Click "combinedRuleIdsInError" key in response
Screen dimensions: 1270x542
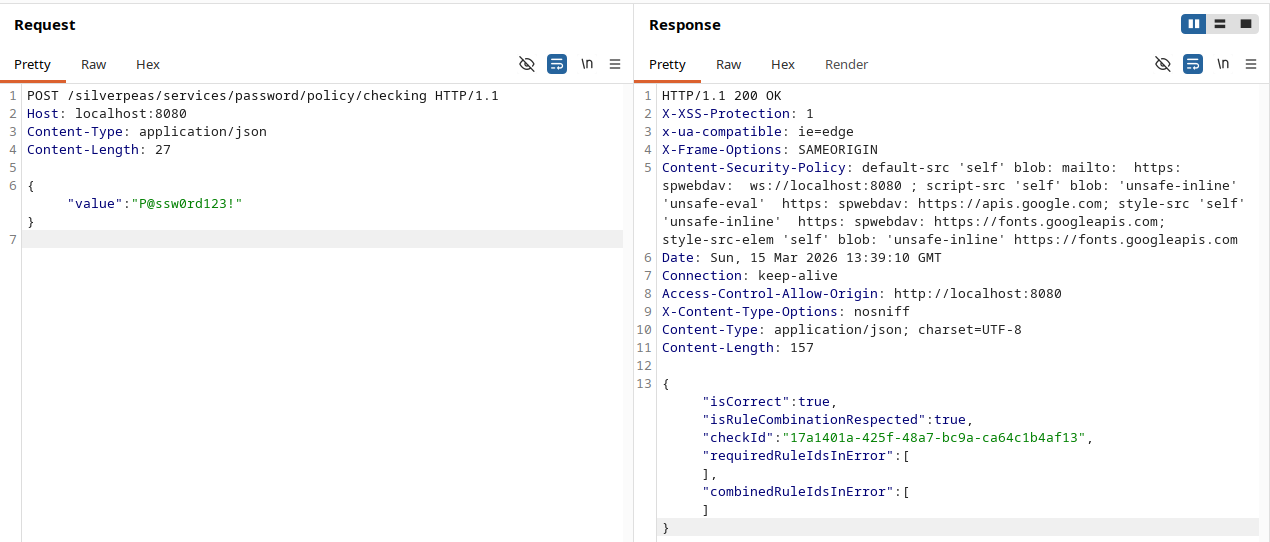tap(798, 492)
